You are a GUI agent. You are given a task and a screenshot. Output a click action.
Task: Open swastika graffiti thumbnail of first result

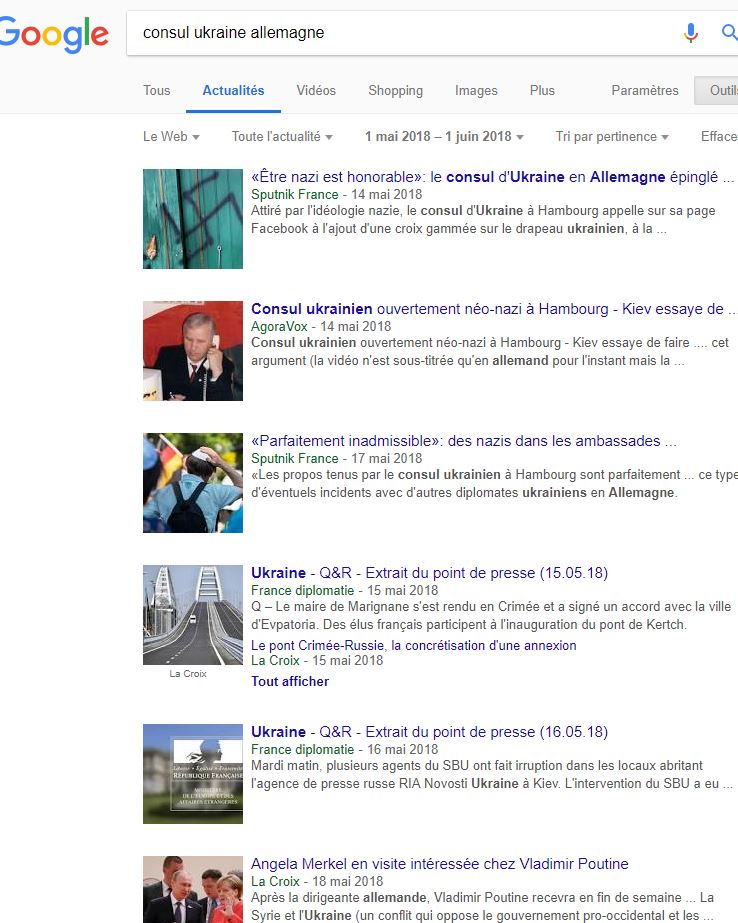click(x=193, y=219)
